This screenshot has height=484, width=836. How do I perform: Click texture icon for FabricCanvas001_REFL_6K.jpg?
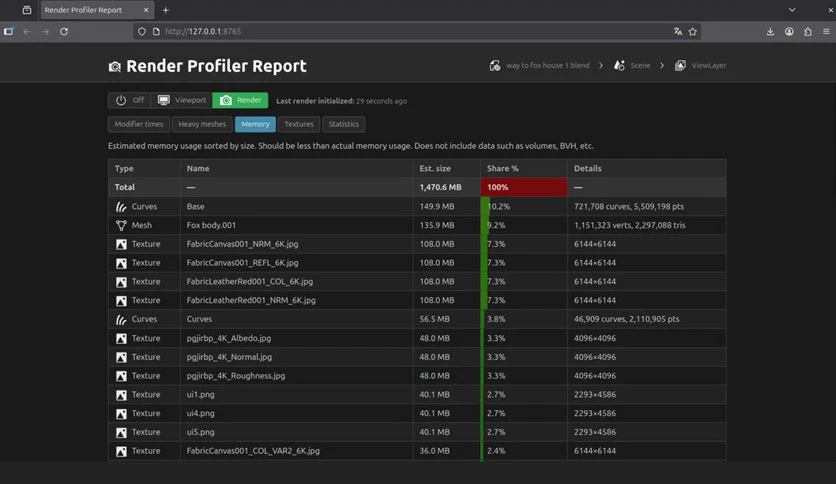(x=122, y=263)
